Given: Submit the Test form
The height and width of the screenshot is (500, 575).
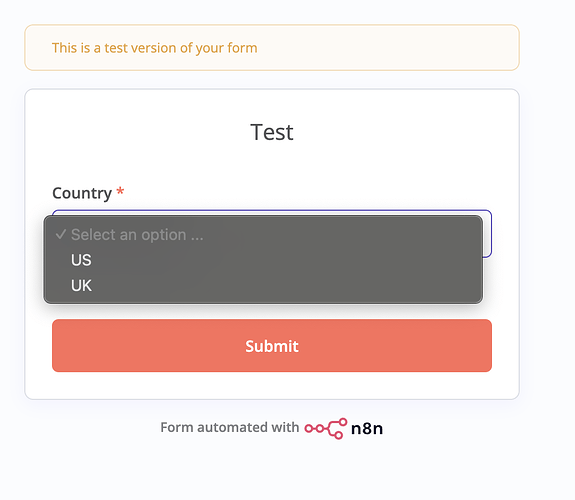Looking at the screenshot, I should coord(272,346).
